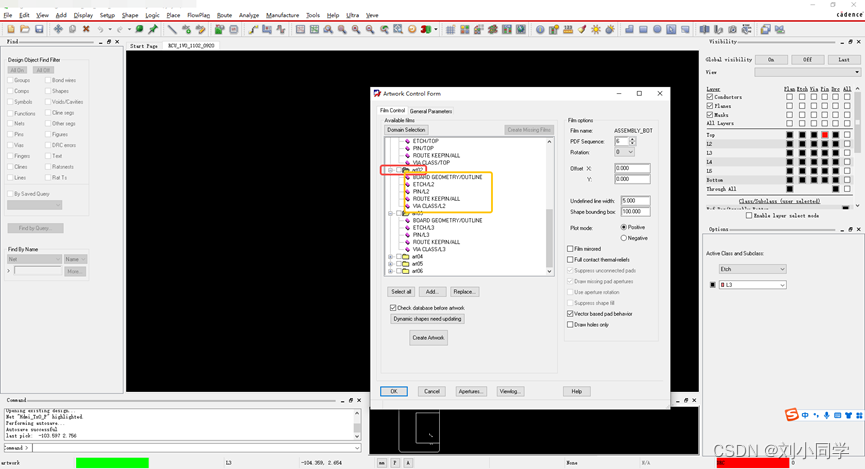
Task: Click the blue Show Element info icon
Action: pyautogui.click(x=540, y=29)
